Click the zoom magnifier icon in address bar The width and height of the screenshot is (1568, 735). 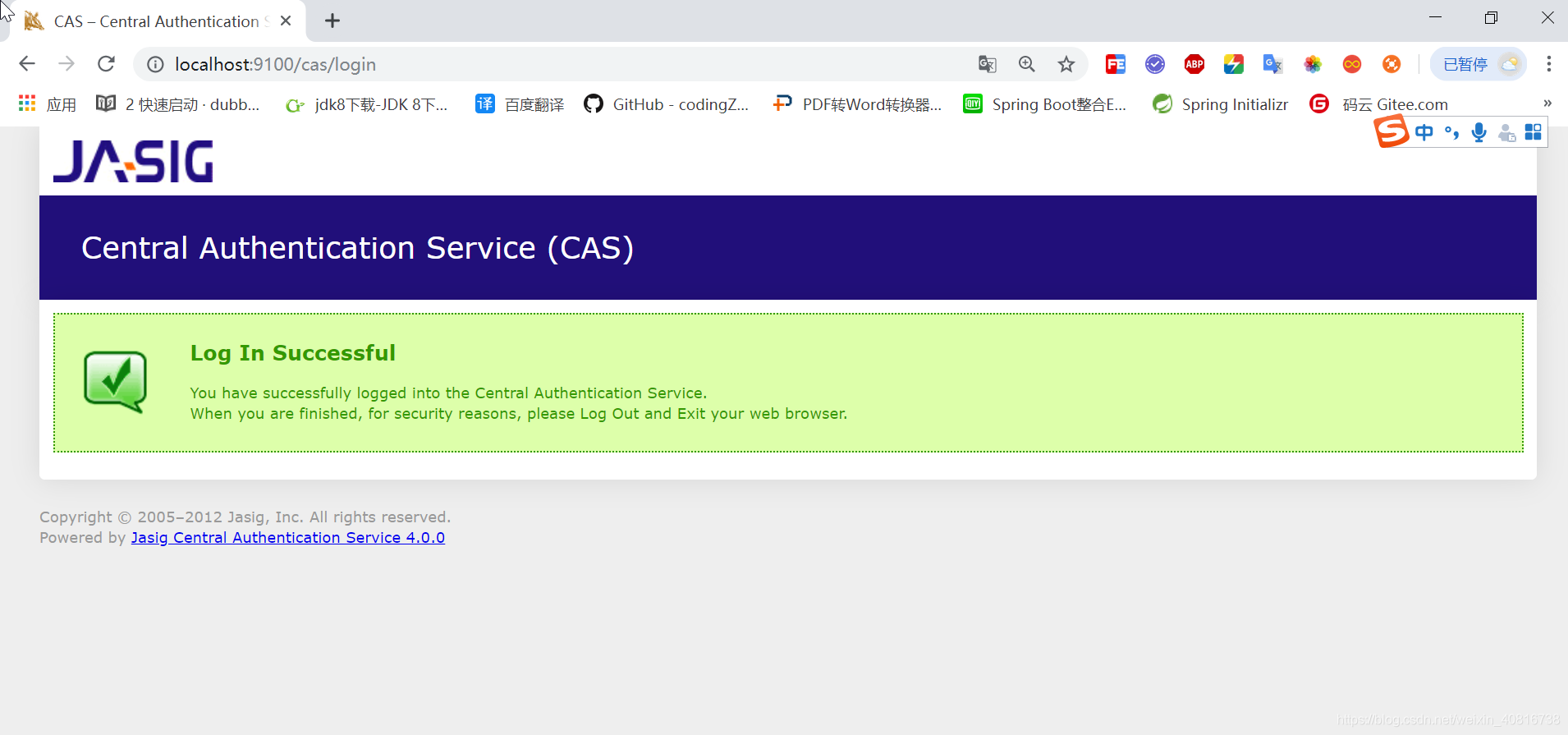1027,64
